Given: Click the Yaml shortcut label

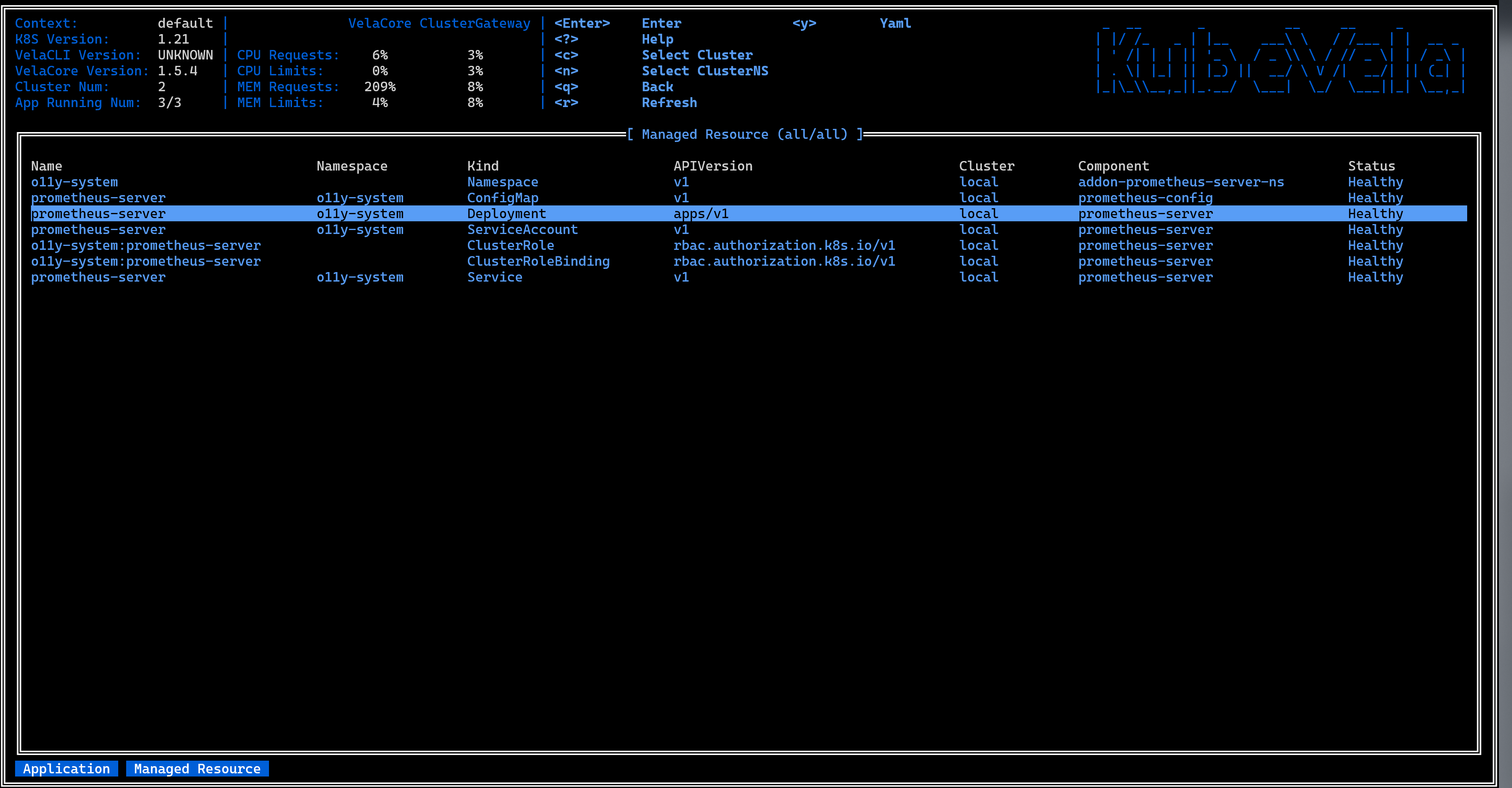Looking at the screenshot, I should click(895, 23).
